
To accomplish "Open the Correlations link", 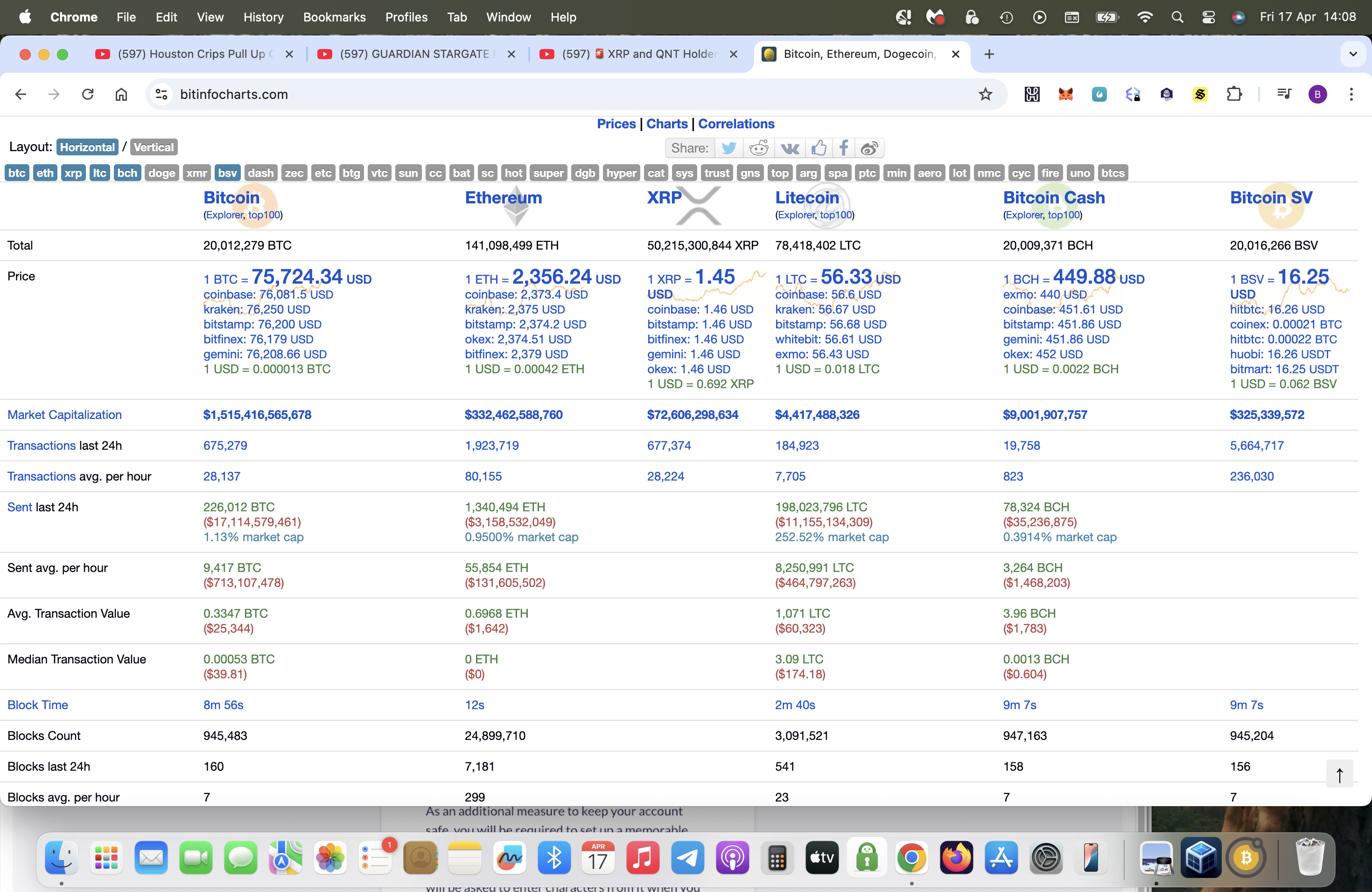I will 736,124.
